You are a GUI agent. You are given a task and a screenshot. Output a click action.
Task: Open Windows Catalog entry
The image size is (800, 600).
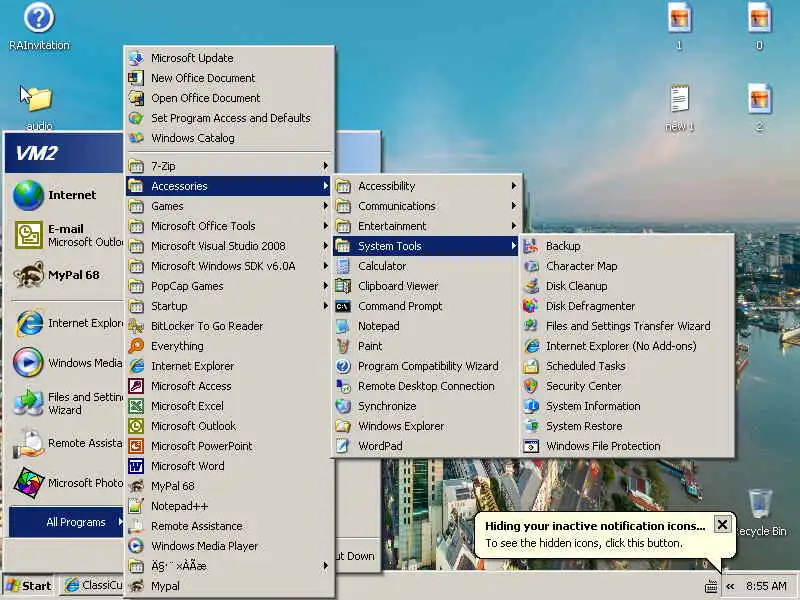pos(229,138)
